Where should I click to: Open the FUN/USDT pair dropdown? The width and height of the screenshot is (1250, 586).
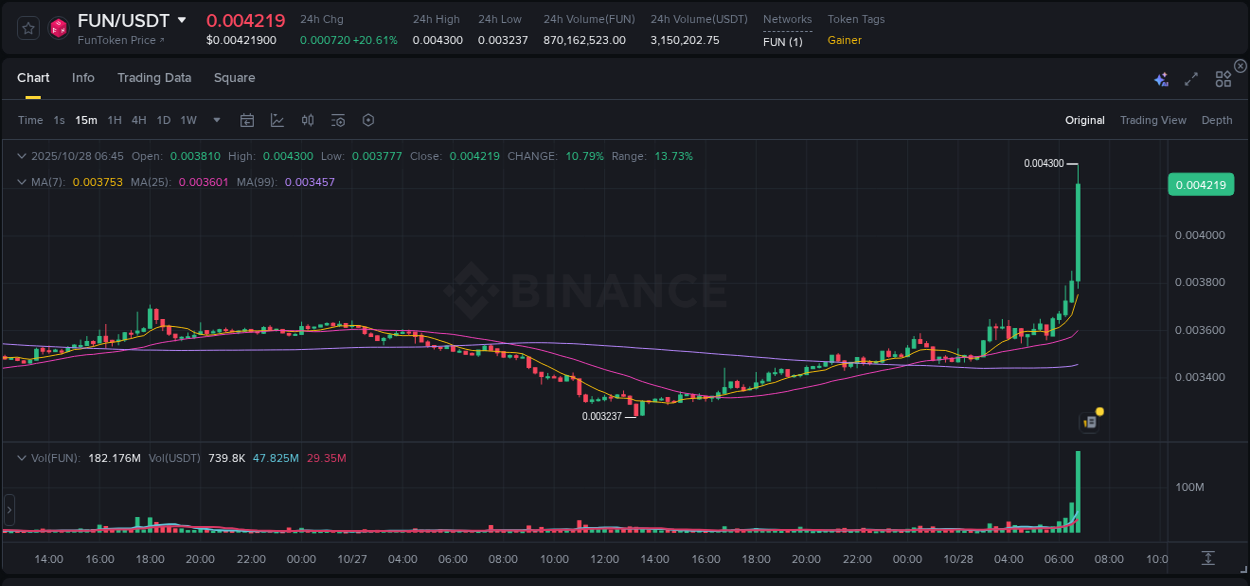point(182,19)
